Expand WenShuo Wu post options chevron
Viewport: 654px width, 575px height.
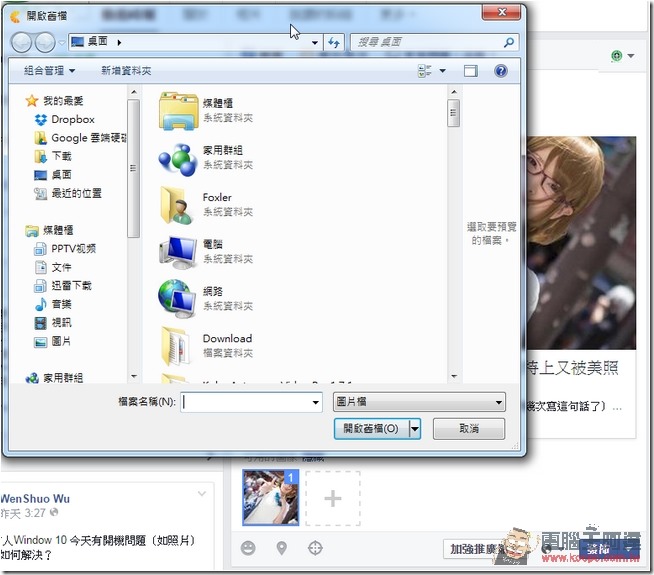(202, 494)
